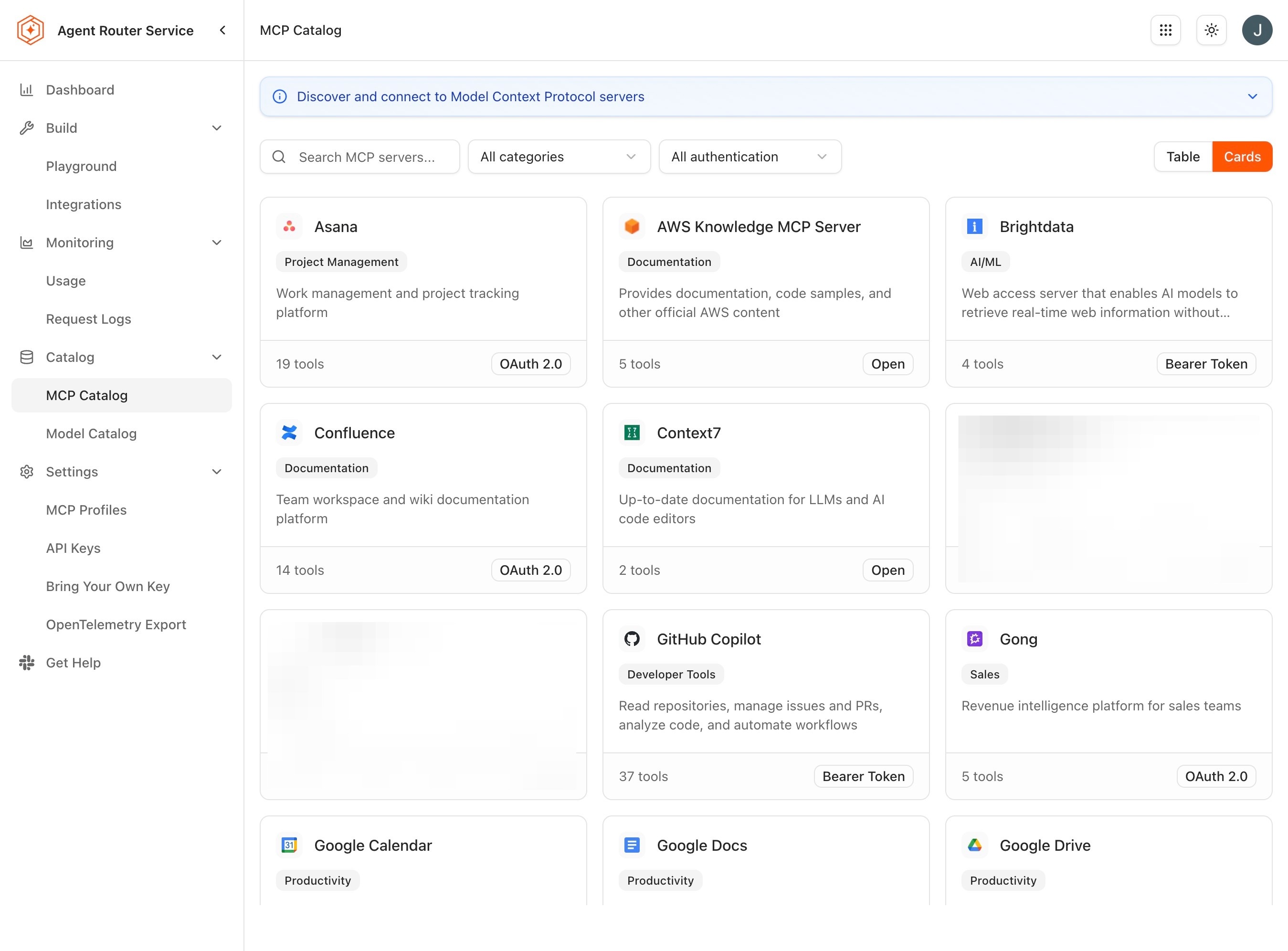Open the All categories dropdown
1288x951 pixels.
(559, 157)
